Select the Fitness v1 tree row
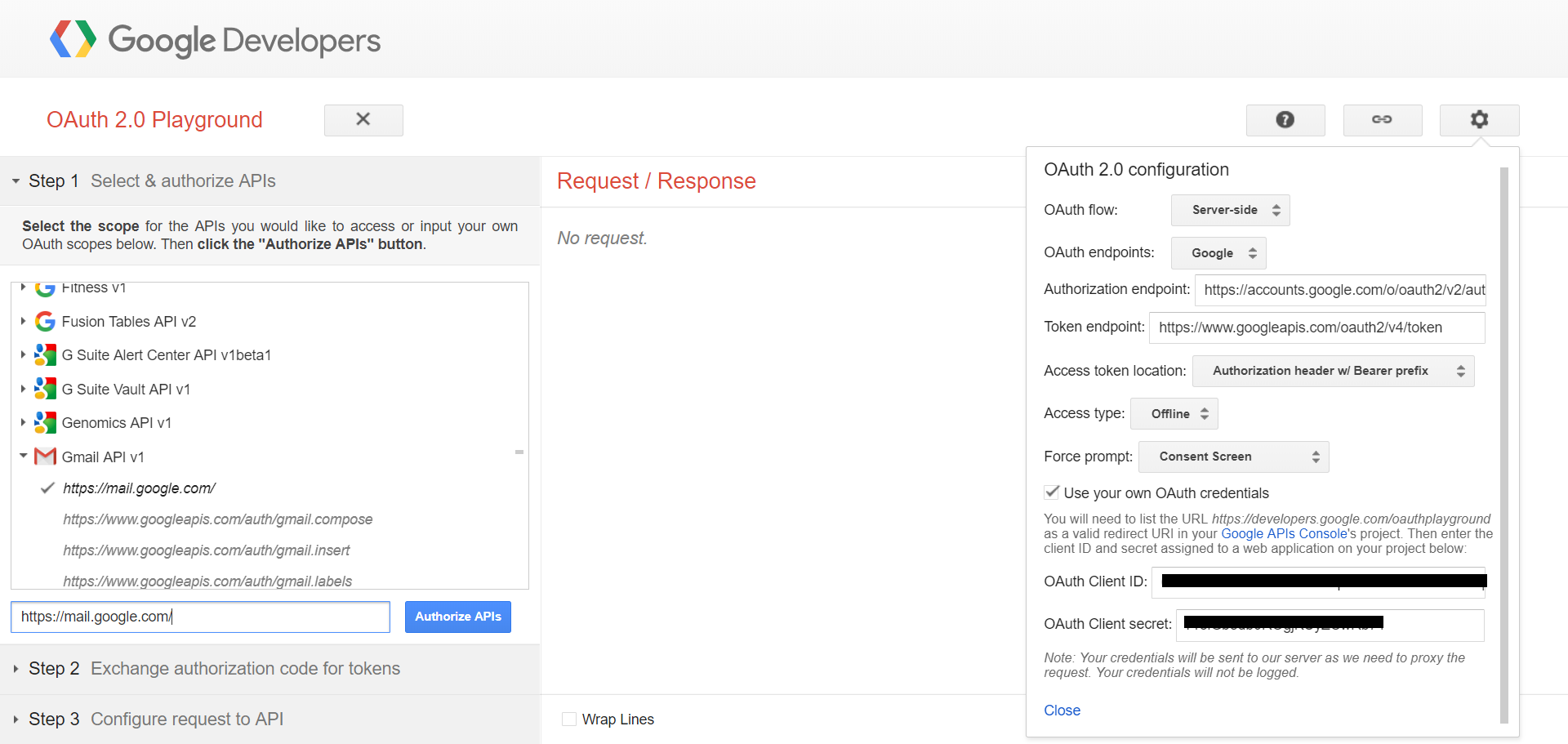Viewport: 1568px width, 744px height. coord(269,288)
